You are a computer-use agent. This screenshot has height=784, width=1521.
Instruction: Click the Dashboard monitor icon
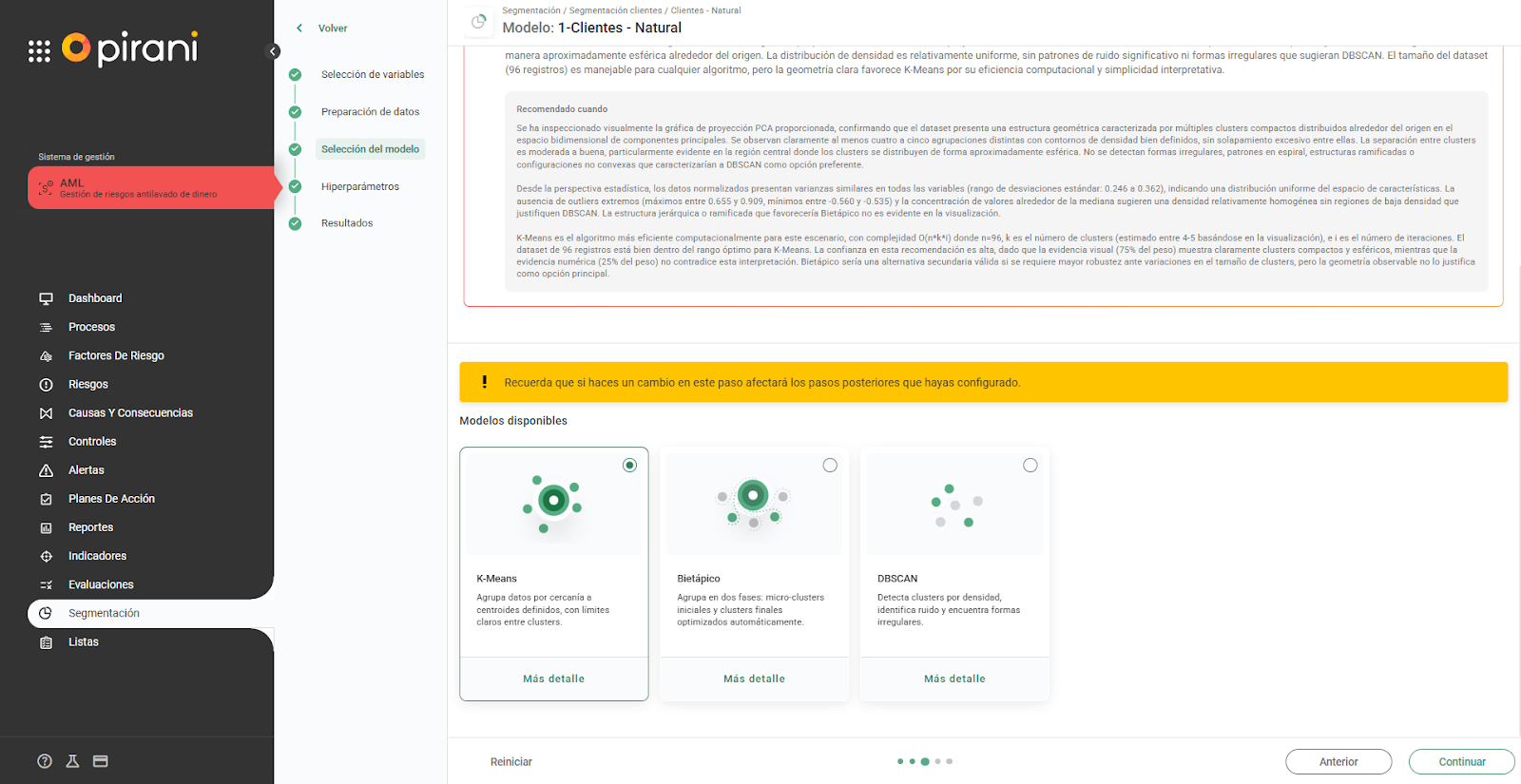[46, 298]
